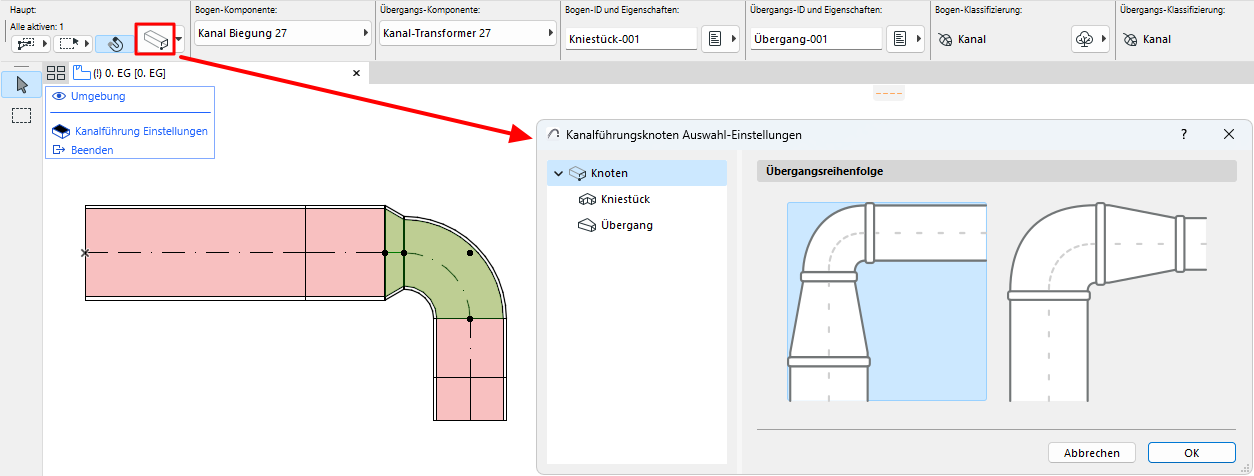Open Bogen properties list button
The width and height of the screenshot is (1254, 476).
(x=720, y=39)
